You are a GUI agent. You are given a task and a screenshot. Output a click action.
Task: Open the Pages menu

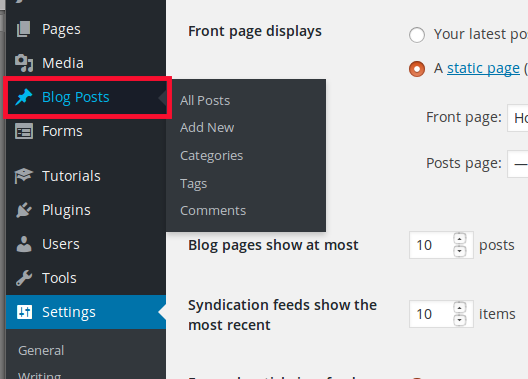coord(86,29)
